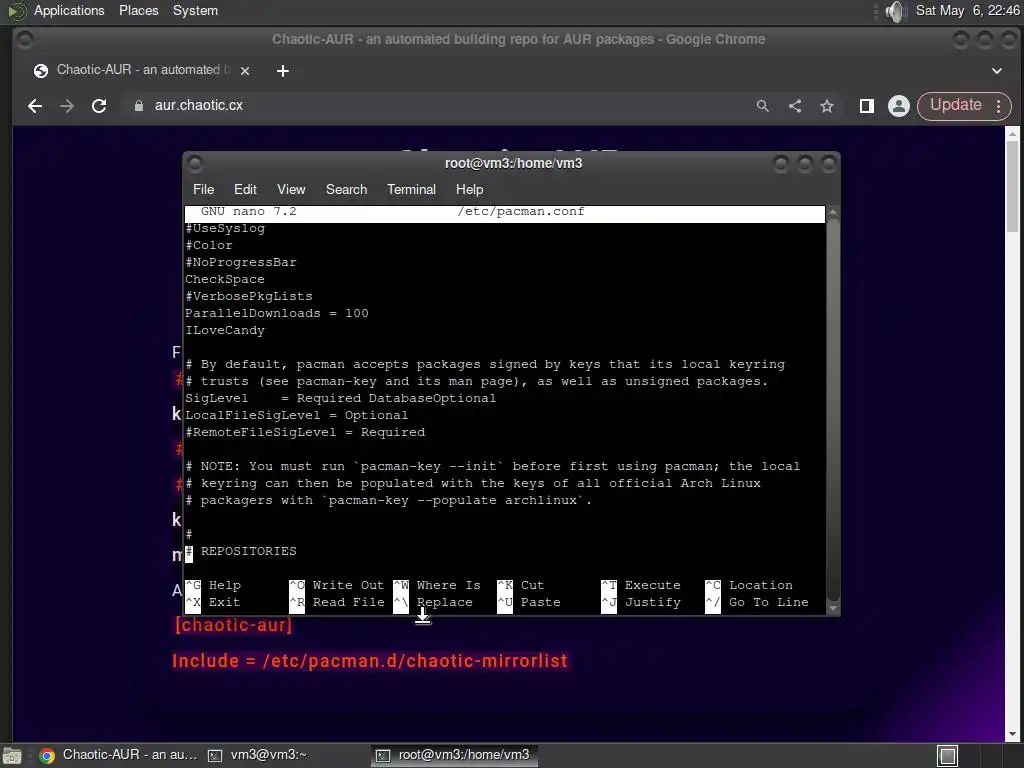Click the ILoveCandy line in nano
Image resolution: width=1024 pixels, height=768 pixels.
click(x=225, y=330)
